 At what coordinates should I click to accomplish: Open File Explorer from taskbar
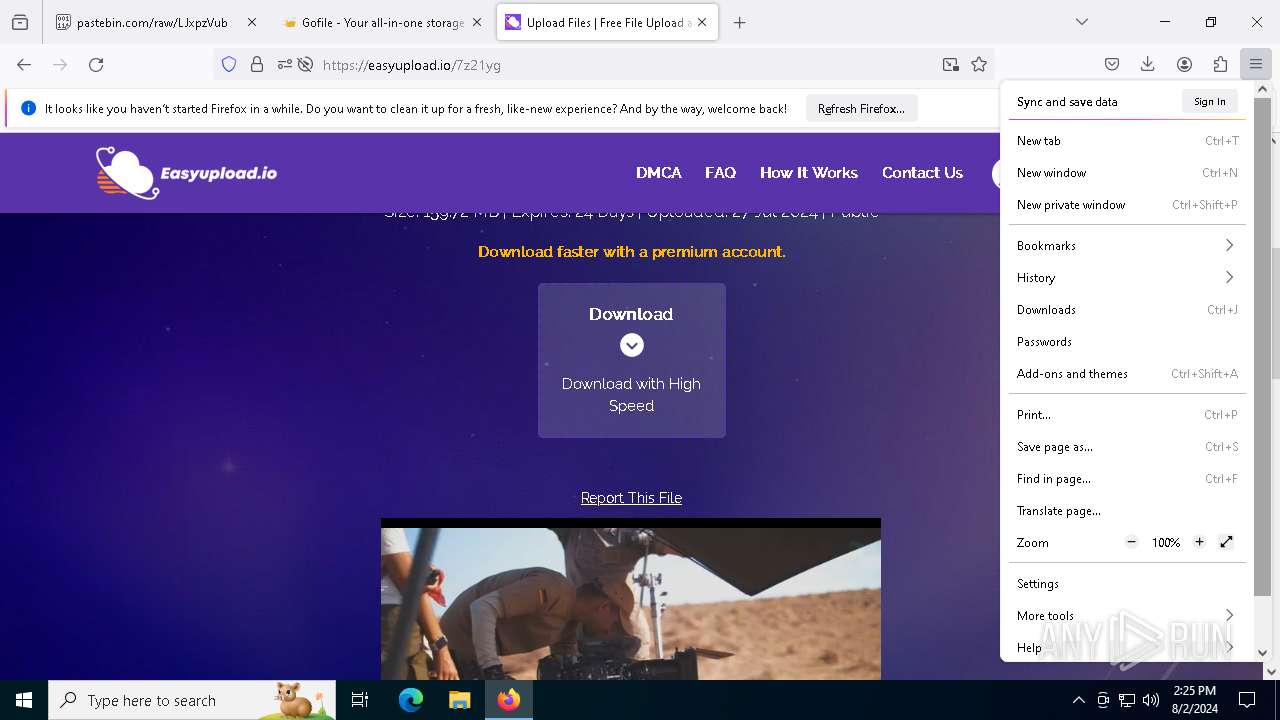[x=459, y=700]
